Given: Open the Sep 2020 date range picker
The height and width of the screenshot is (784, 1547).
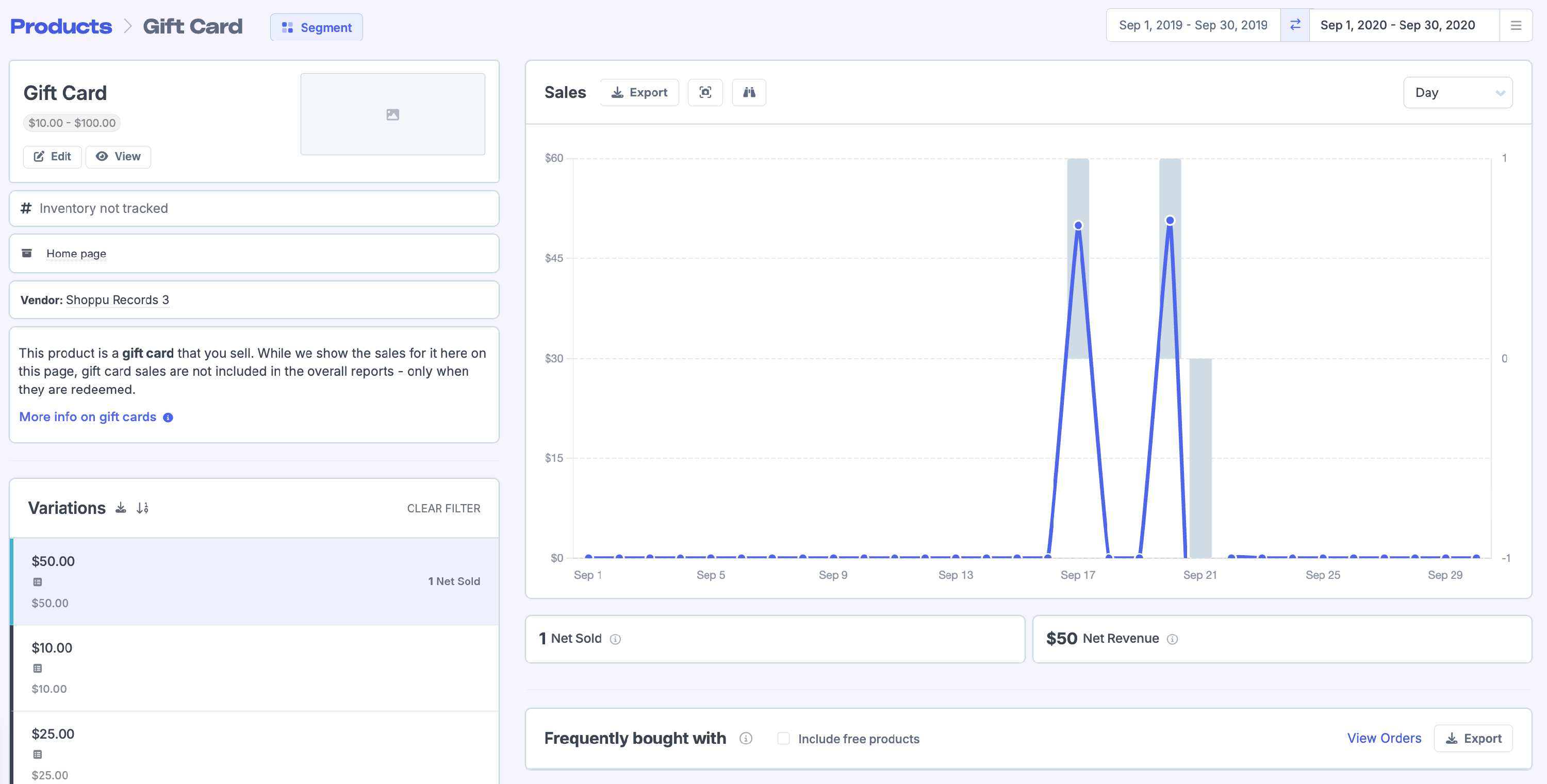Looking at the screenshot, I should pyautogui.click(x=1397, y=25).
